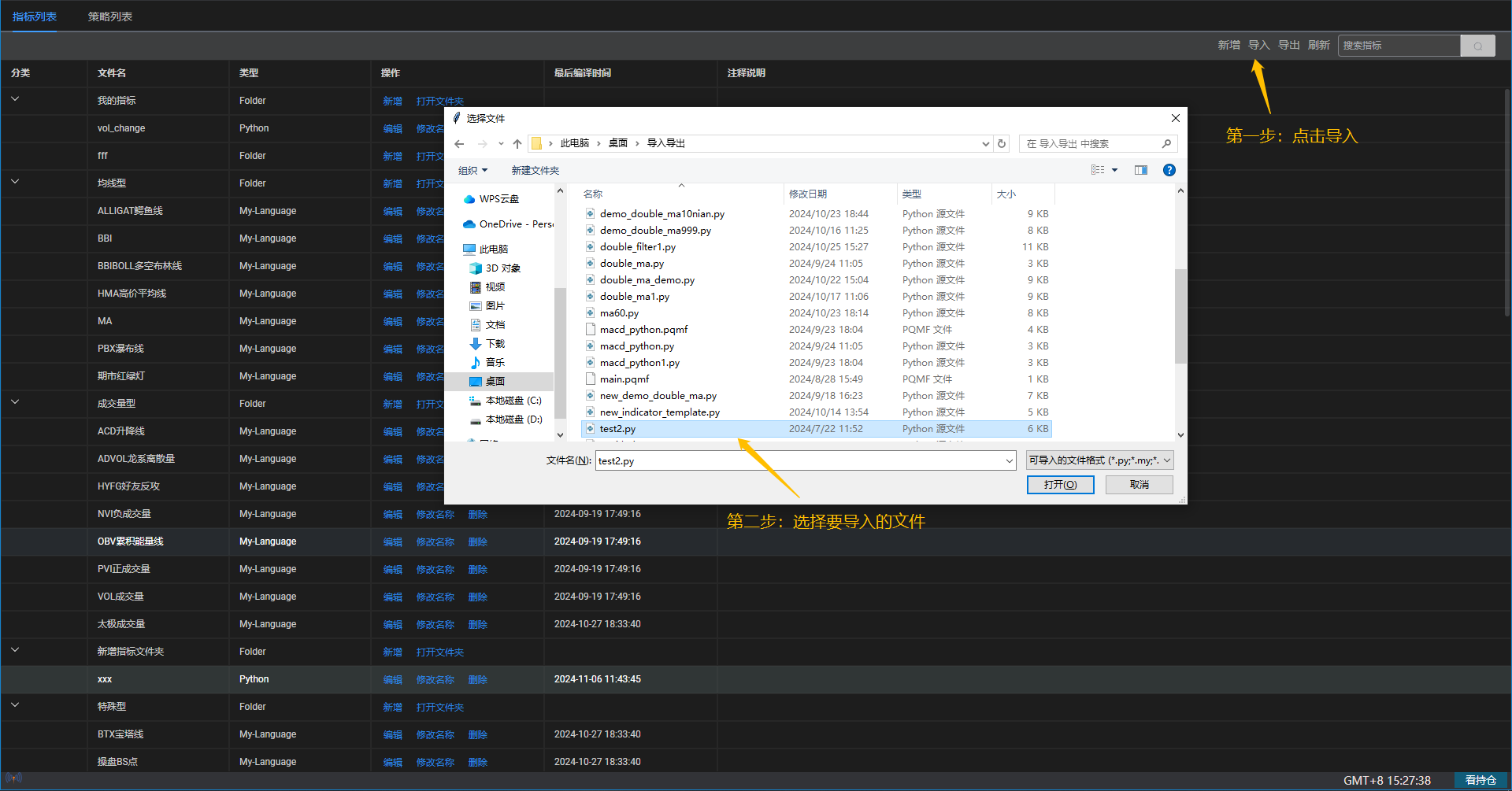Open the file type filter dropdown
The image size is (1512, 791).
1100,460
